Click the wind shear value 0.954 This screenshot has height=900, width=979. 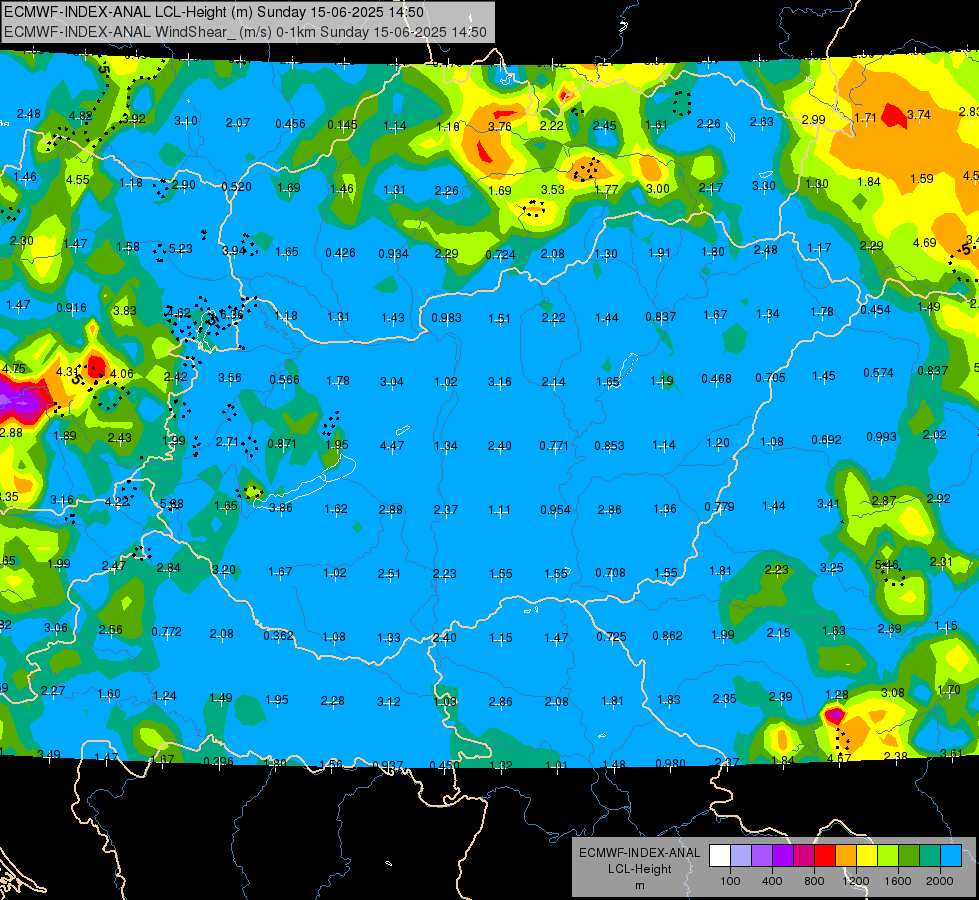(556, 510)
